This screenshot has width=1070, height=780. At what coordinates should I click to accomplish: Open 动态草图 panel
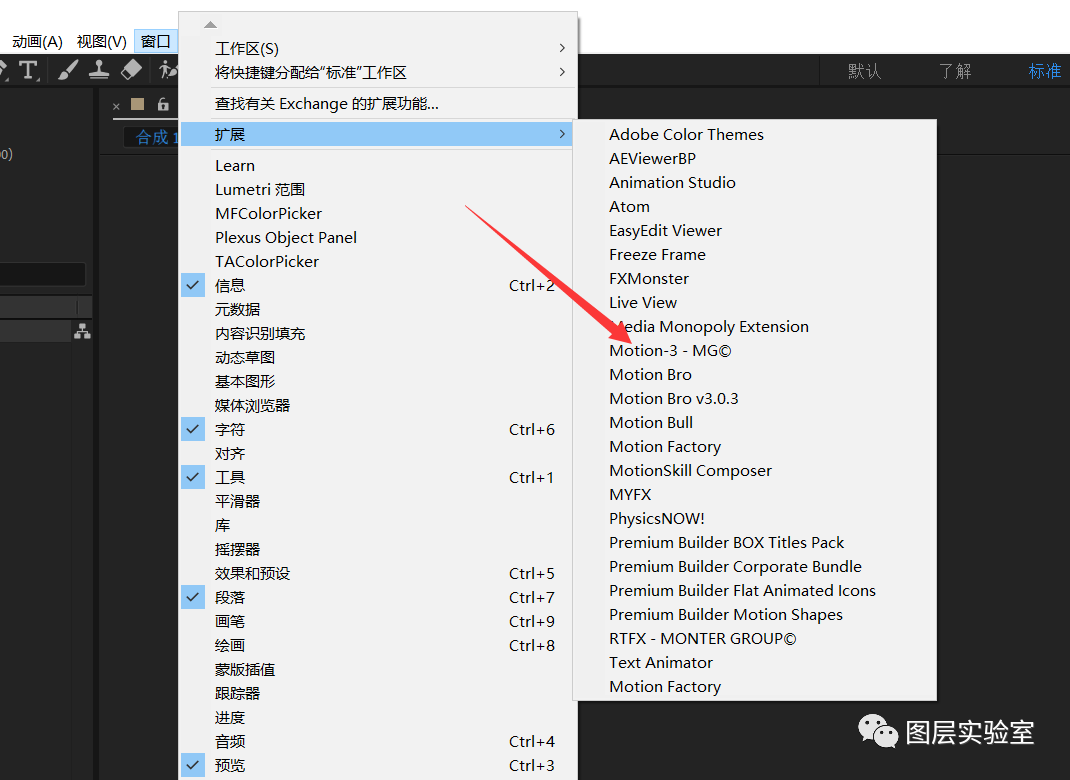point(376,357)
